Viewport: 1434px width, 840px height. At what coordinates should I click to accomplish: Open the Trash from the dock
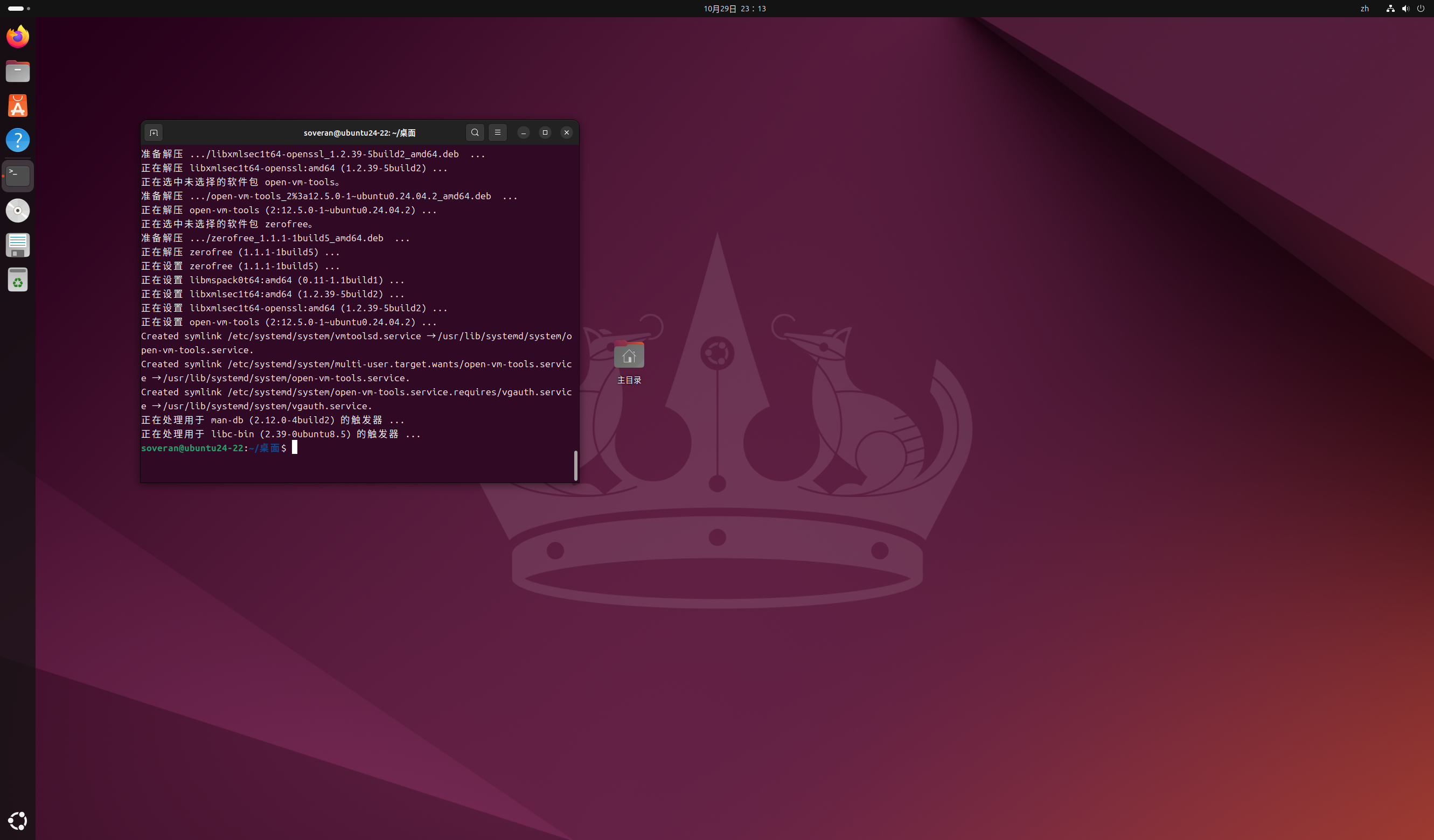pyautogui.click(x=18, y=280)
